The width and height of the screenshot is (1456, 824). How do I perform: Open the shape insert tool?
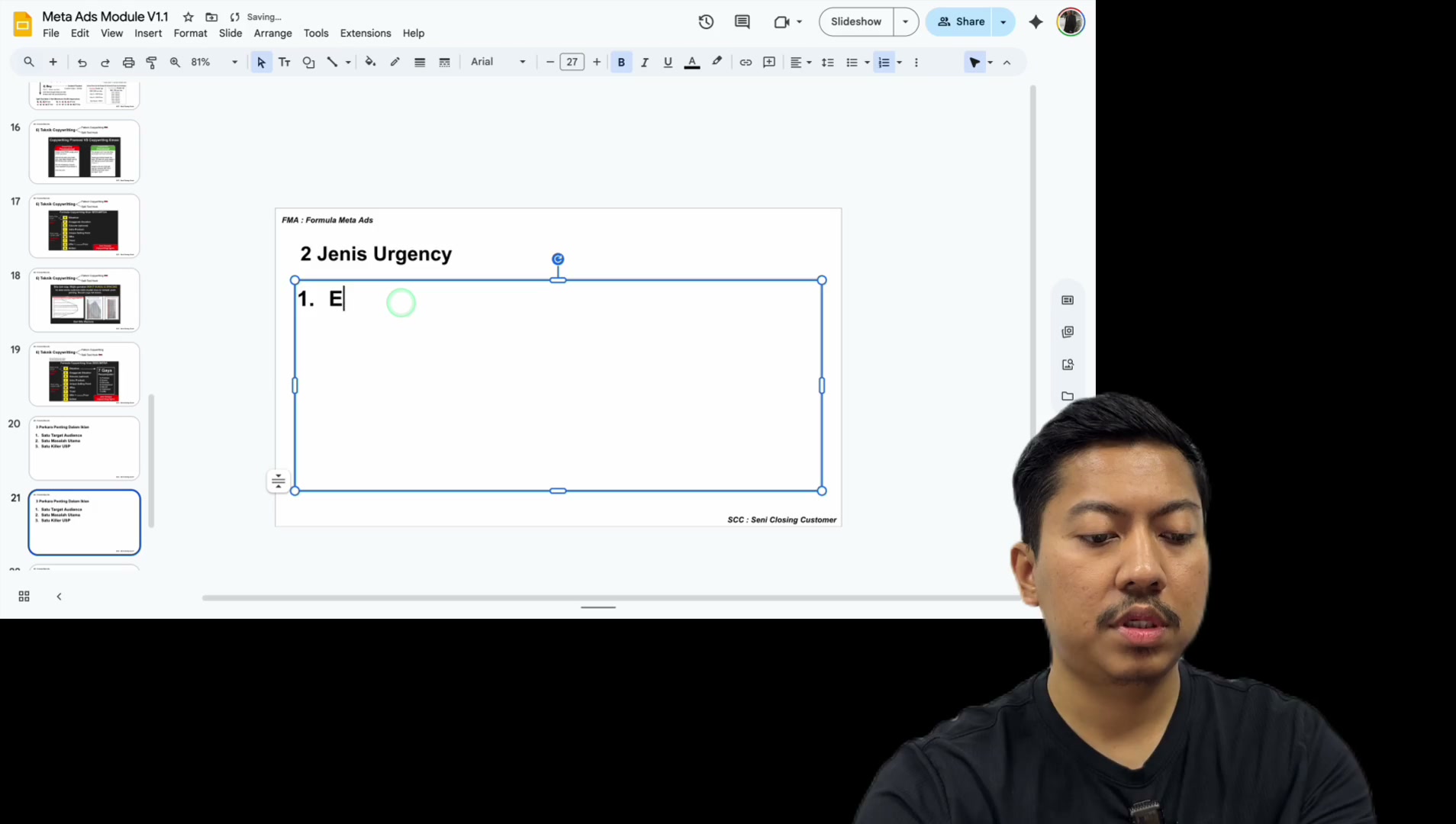(308, 63)
